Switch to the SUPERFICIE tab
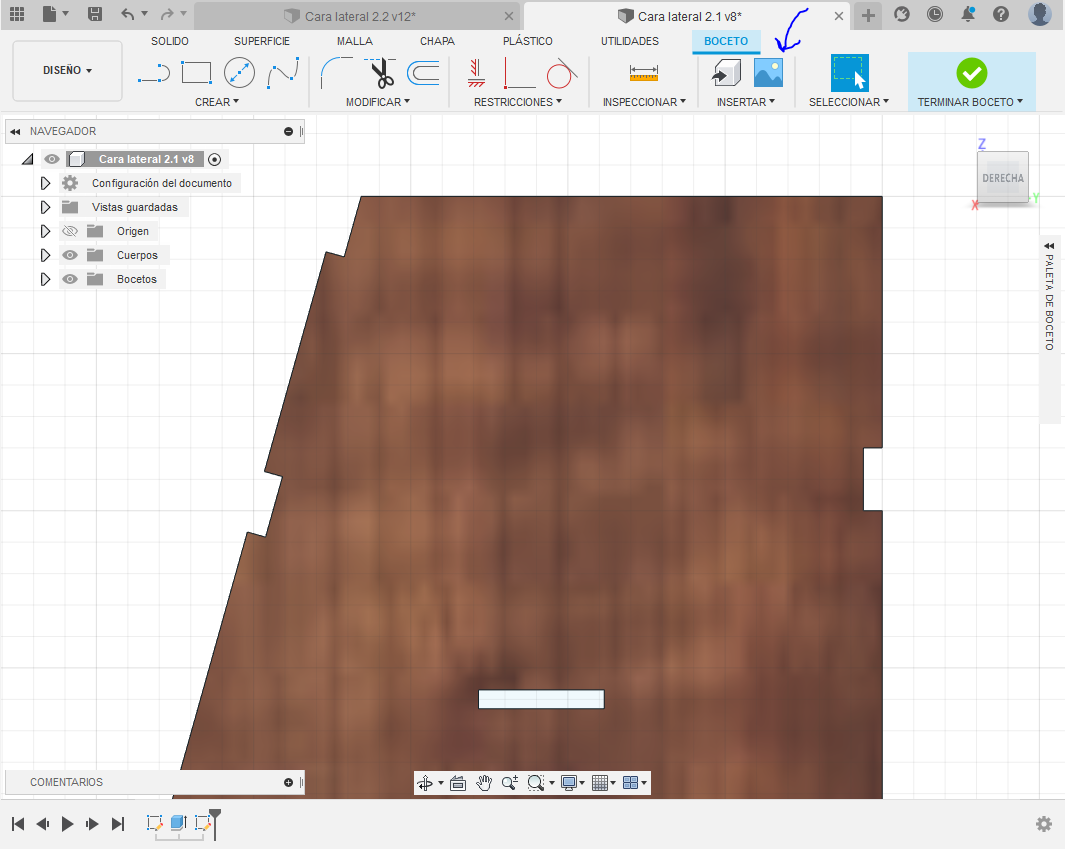The image size is (1065, 849). pos(262,41)
